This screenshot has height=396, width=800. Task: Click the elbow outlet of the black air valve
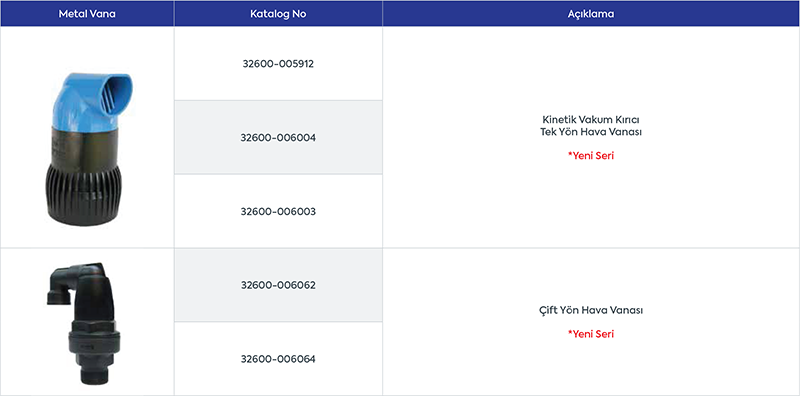pos(59,288)
